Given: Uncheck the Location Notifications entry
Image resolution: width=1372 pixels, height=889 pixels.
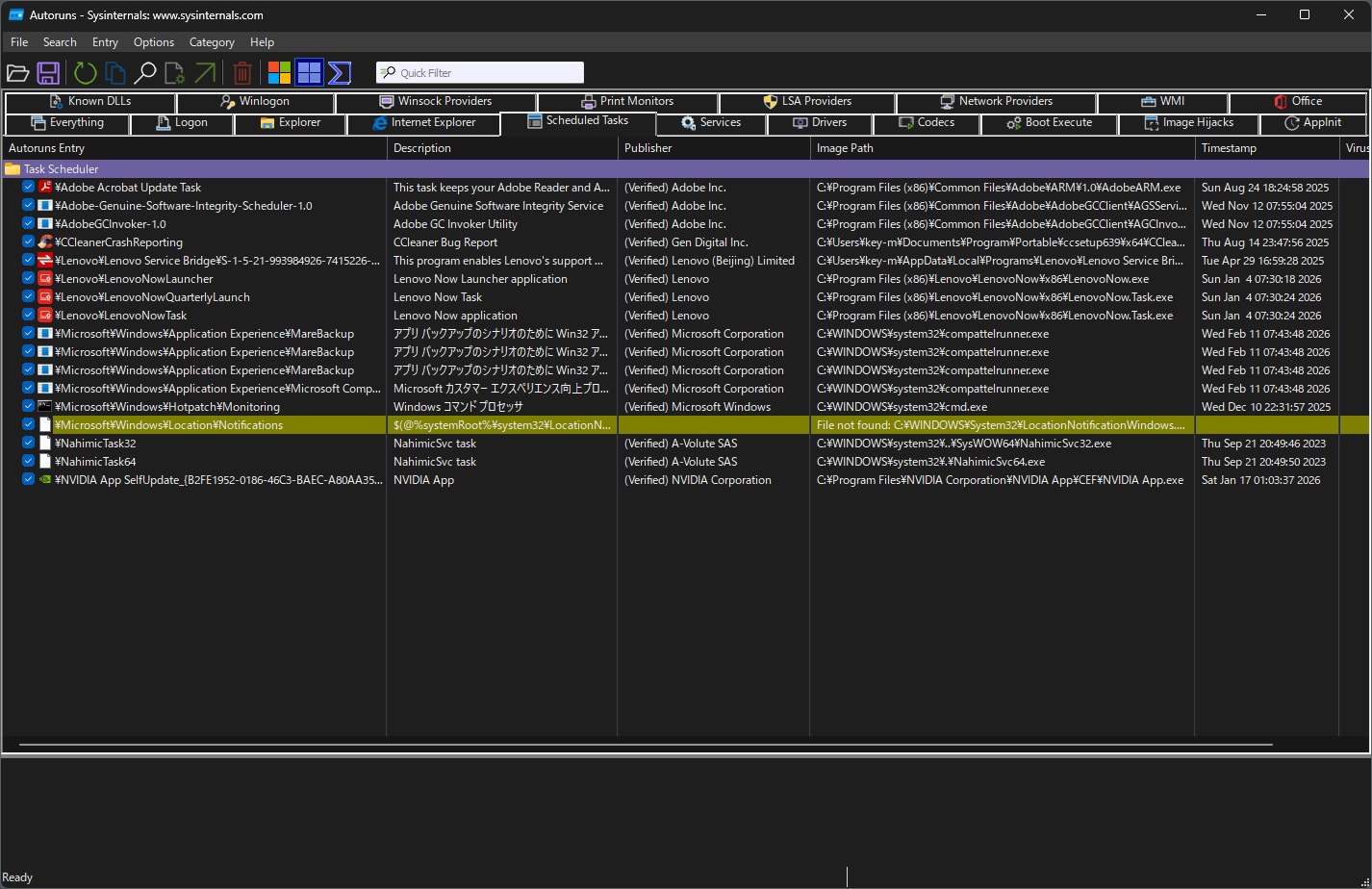Looking at the screenshot, I should tap(29, 425).
